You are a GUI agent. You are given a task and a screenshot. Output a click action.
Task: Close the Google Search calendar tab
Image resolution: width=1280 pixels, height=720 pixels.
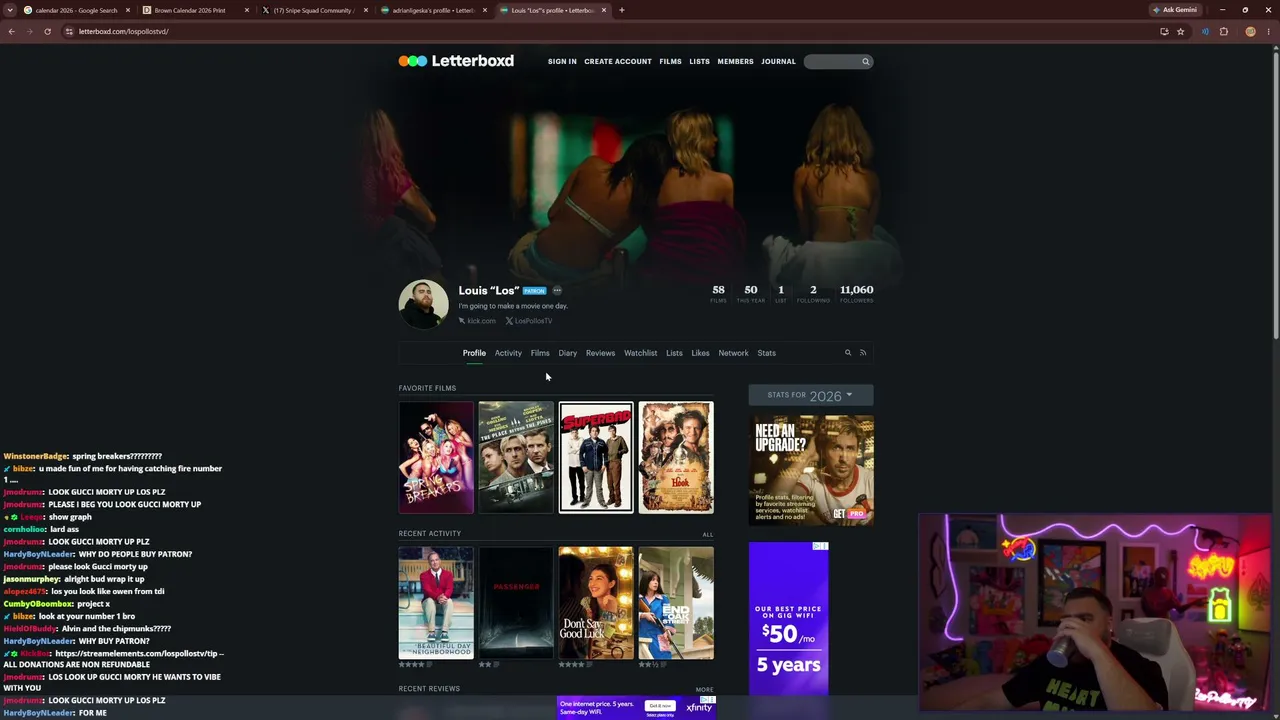(128, 10)
